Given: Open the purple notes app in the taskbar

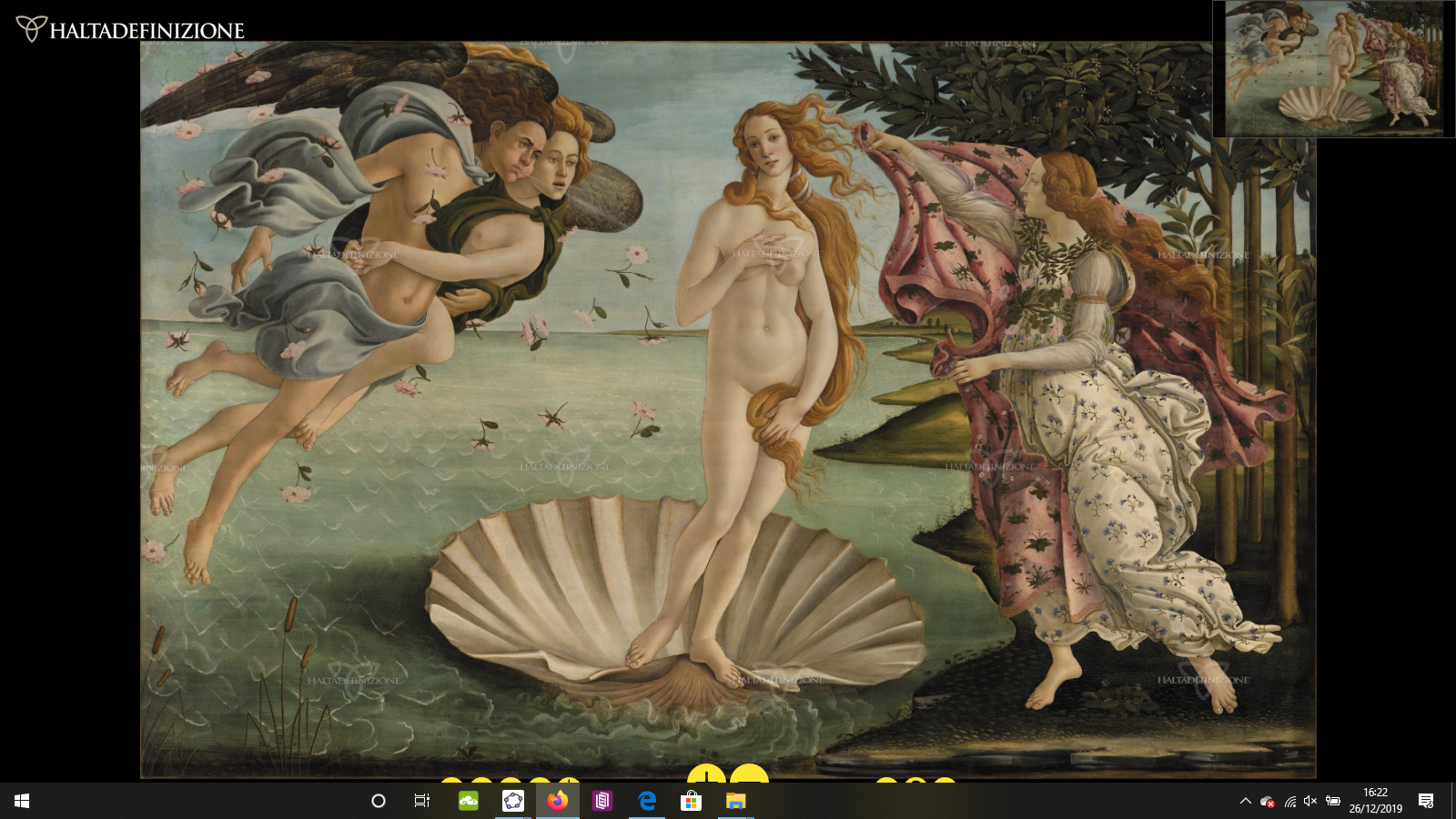Looking at the screenshot, I should (x=602, y=801).
